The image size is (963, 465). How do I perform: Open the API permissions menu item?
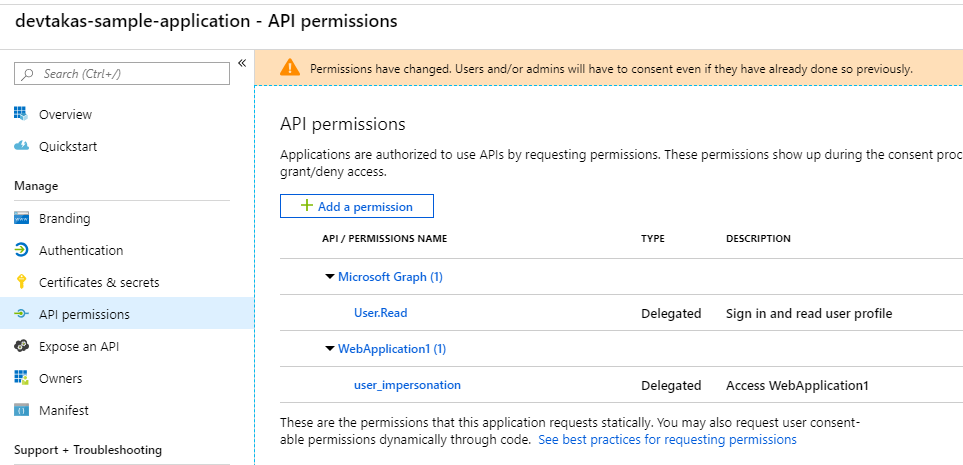click(84, 314)
